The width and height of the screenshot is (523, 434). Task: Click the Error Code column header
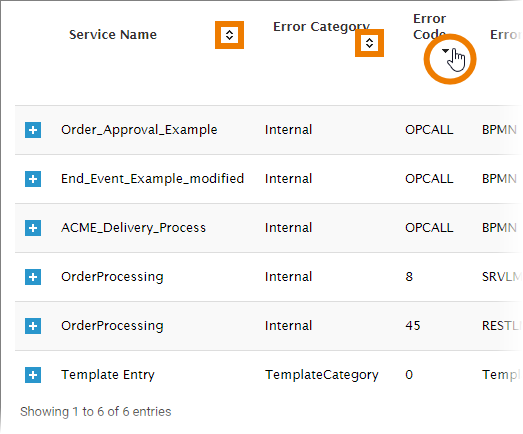coord(429,27)
